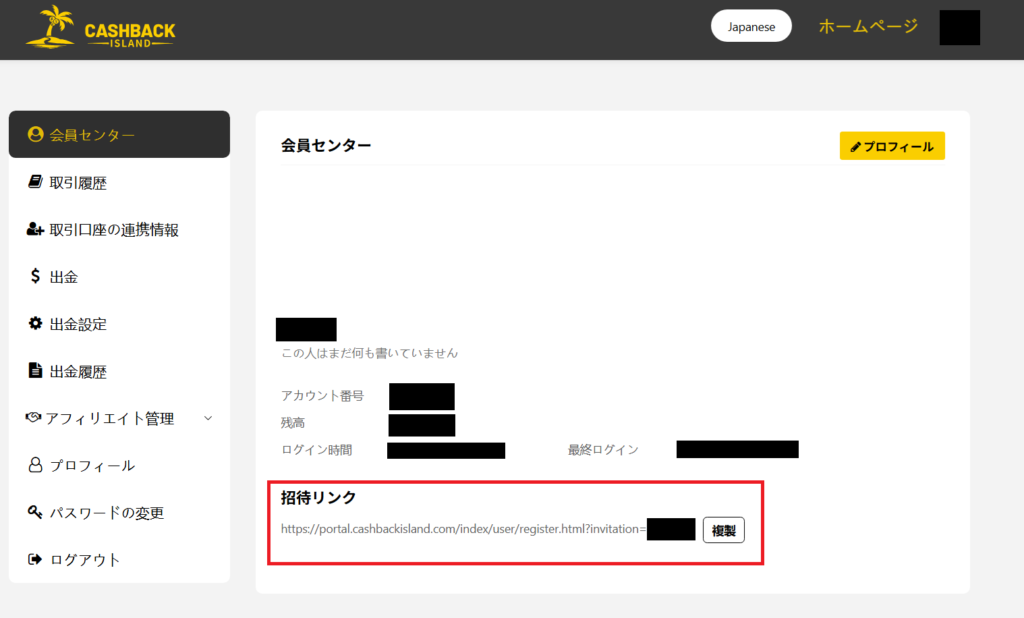Open 取引口座の連携情報 menu entry

coord(114,230)
